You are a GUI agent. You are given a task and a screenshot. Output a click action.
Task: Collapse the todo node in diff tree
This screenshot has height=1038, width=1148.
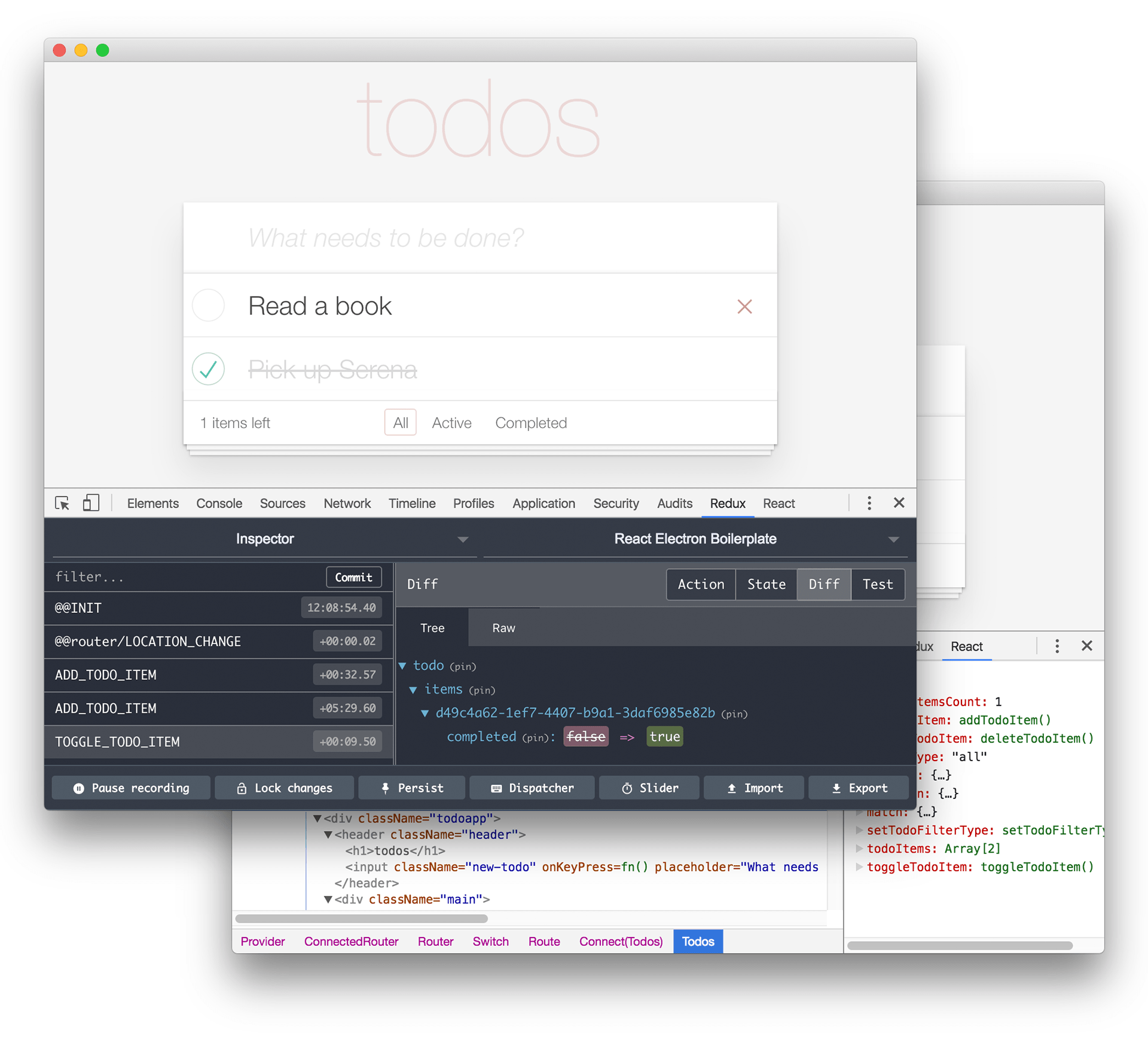[x=403, y=665]
